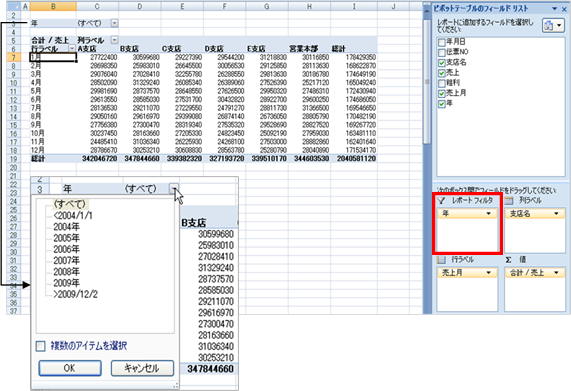This screenshot has width=571, height=391.
Task: Click the filter popup resize grip
Action: click(176, 386)
